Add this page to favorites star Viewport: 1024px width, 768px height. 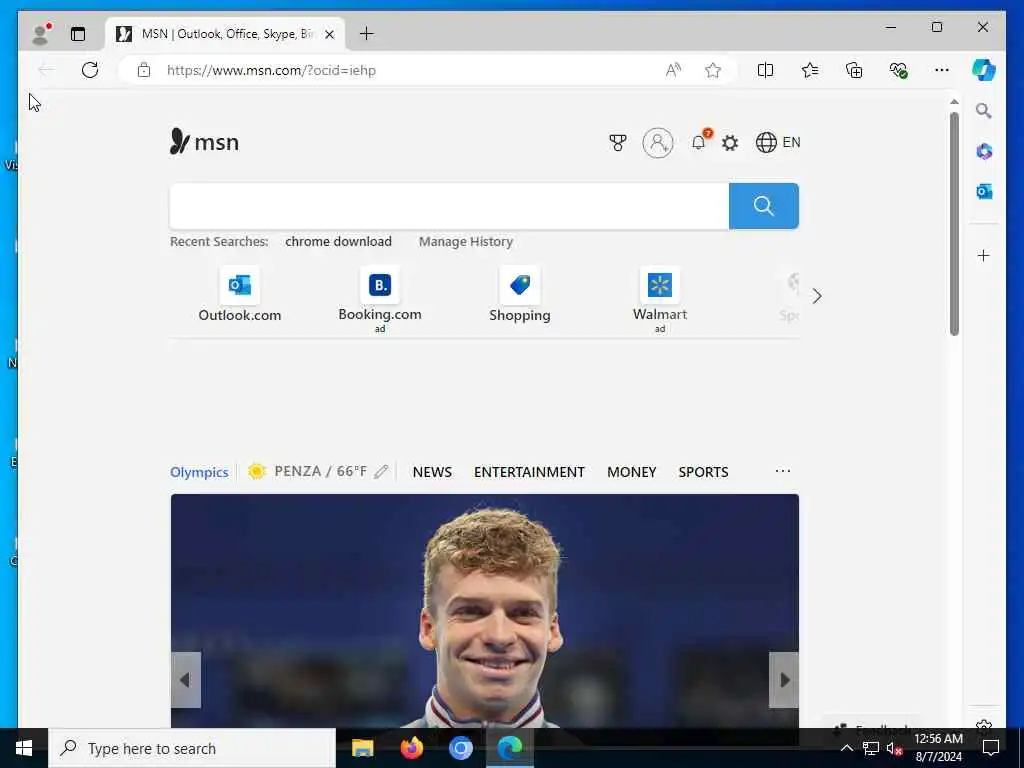(712, 70)
